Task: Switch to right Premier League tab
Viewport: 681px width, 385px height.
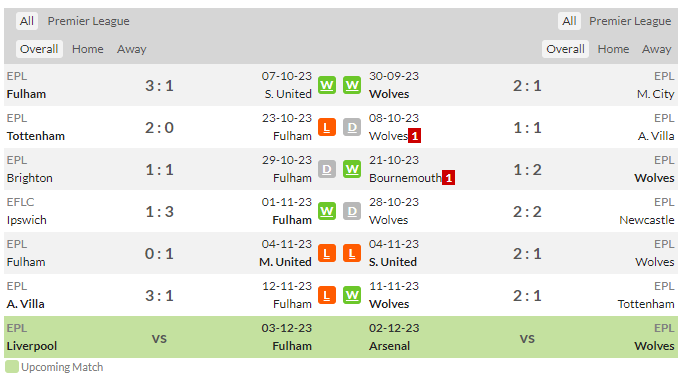Action: point(630,21)
